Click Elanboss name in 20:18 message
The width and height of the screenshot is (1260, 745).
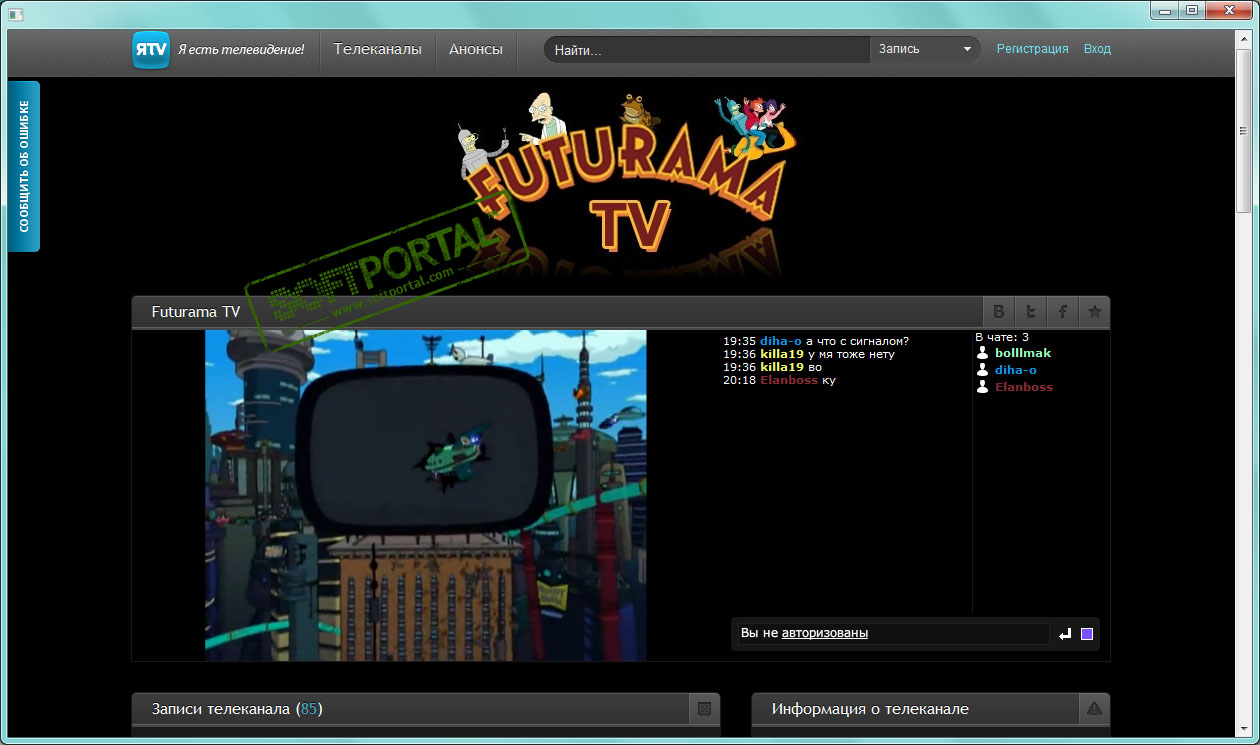coord(789,380)
